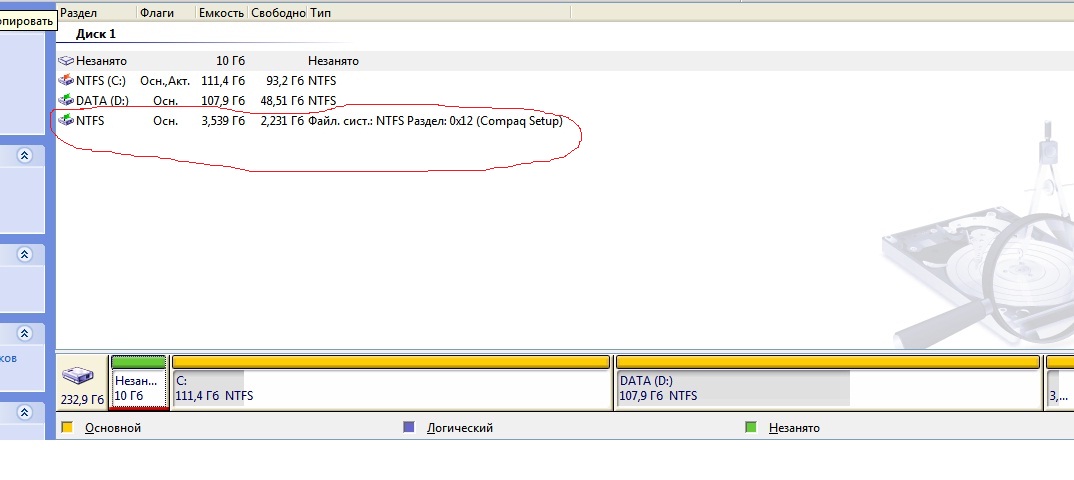1074x480 pixels.
Task: Collapse the second sidebar panel chevron
Action: (x=25, y=255)
